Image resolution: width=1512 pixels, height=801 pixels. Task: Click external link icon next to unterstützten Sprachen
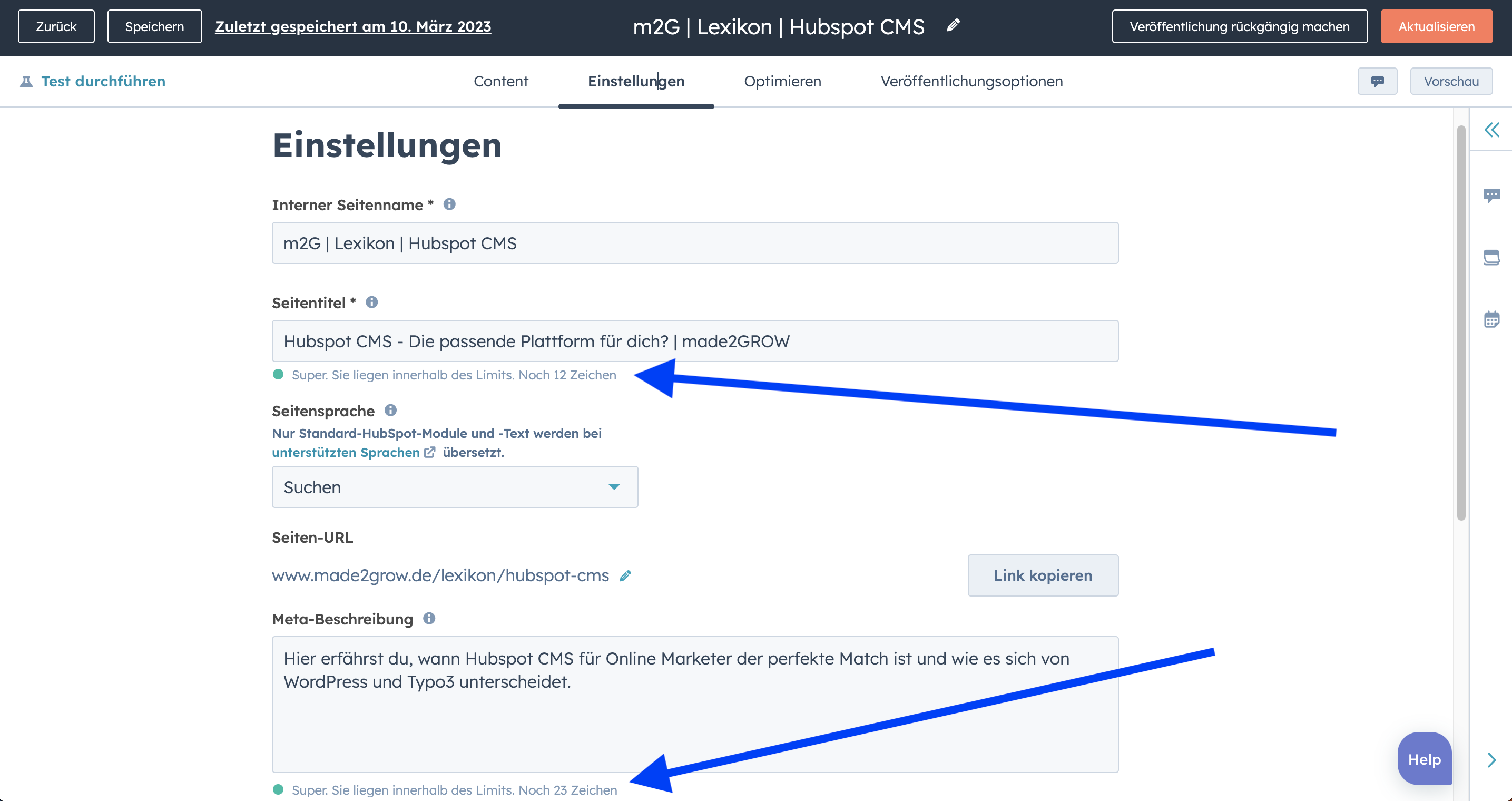[x=430, y=452]
